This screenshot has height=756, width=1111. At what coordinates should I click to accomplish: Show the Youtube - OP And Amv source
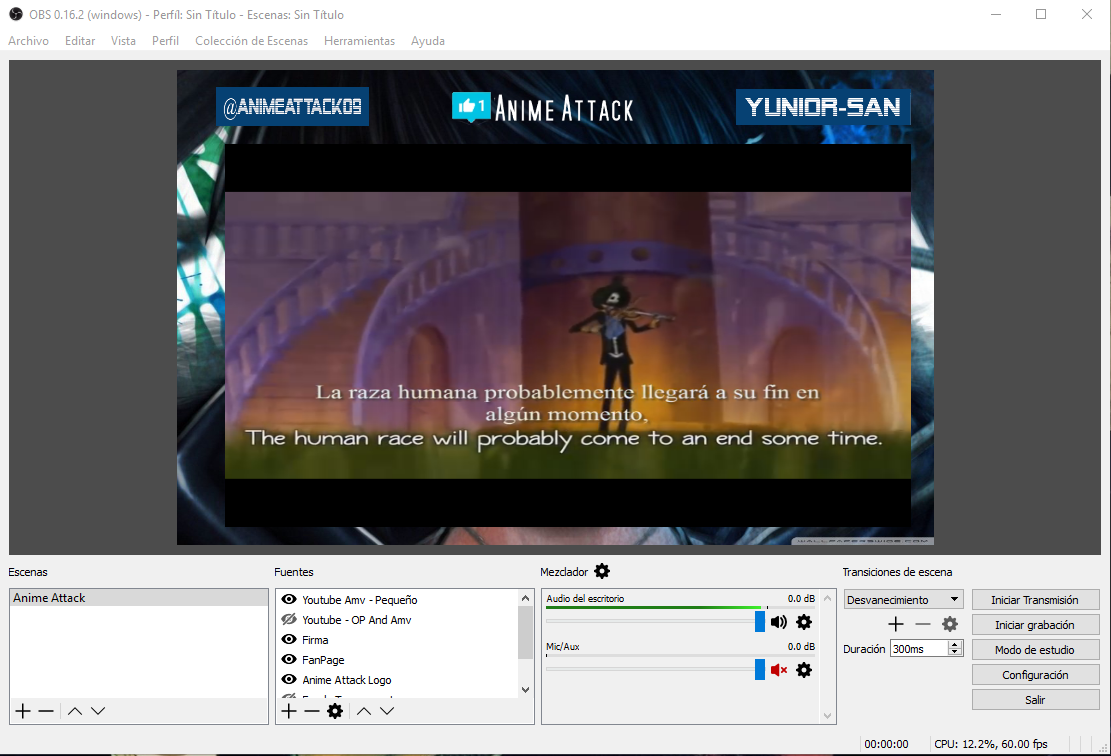[x=289, y=619]
